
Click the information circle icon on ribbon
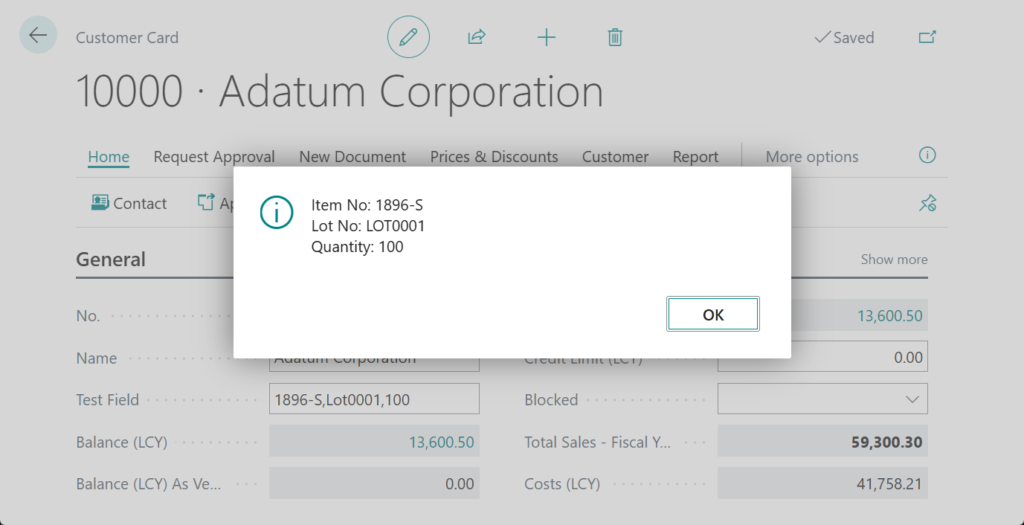point(927,155)
